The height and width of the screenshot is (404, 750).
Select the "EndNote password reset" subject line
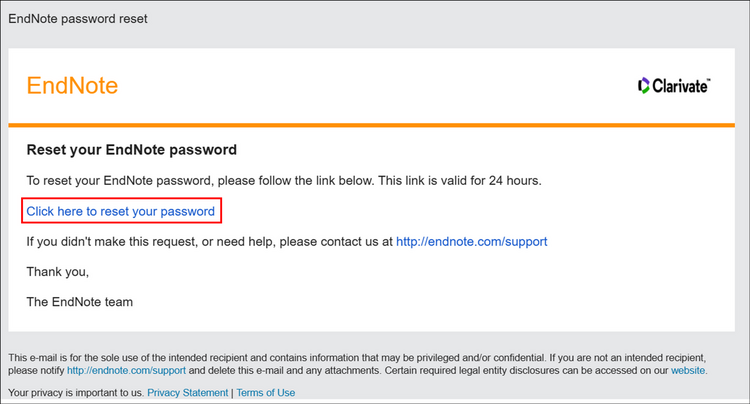pyautogui.click(x=79, y=19)
